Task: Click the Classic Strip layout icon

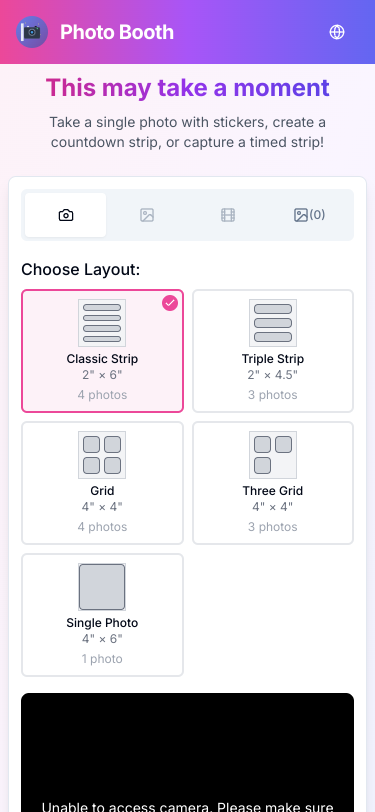Action: tap(102, 323)
